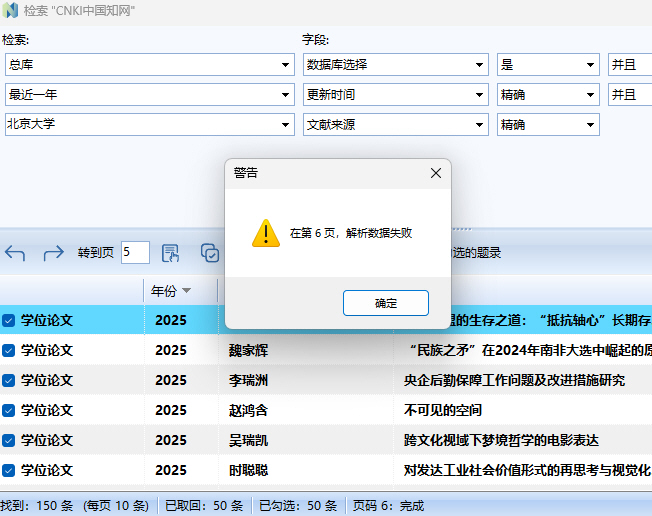Screen dimensions: 652x516
Task: Click the yellow warning triangle icon
Action: 265,233
